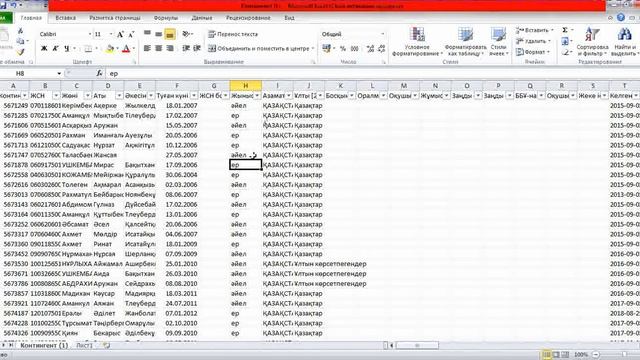The width and height of the screenshot is (640, 360).
Task: Click the accounting currency format icon
Action: [x=327, y=49]
